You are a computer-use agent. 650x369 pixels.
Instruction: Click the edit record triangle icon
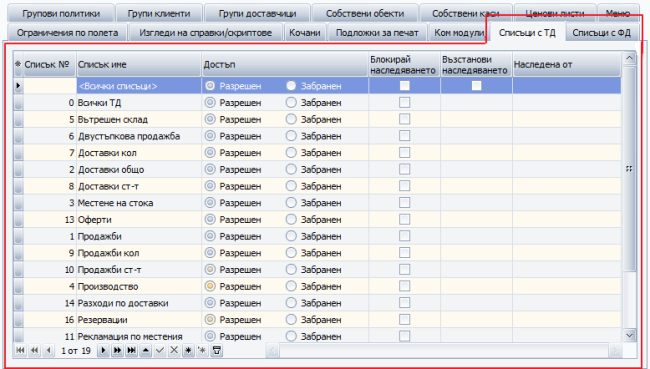click(x=146, y=350)
